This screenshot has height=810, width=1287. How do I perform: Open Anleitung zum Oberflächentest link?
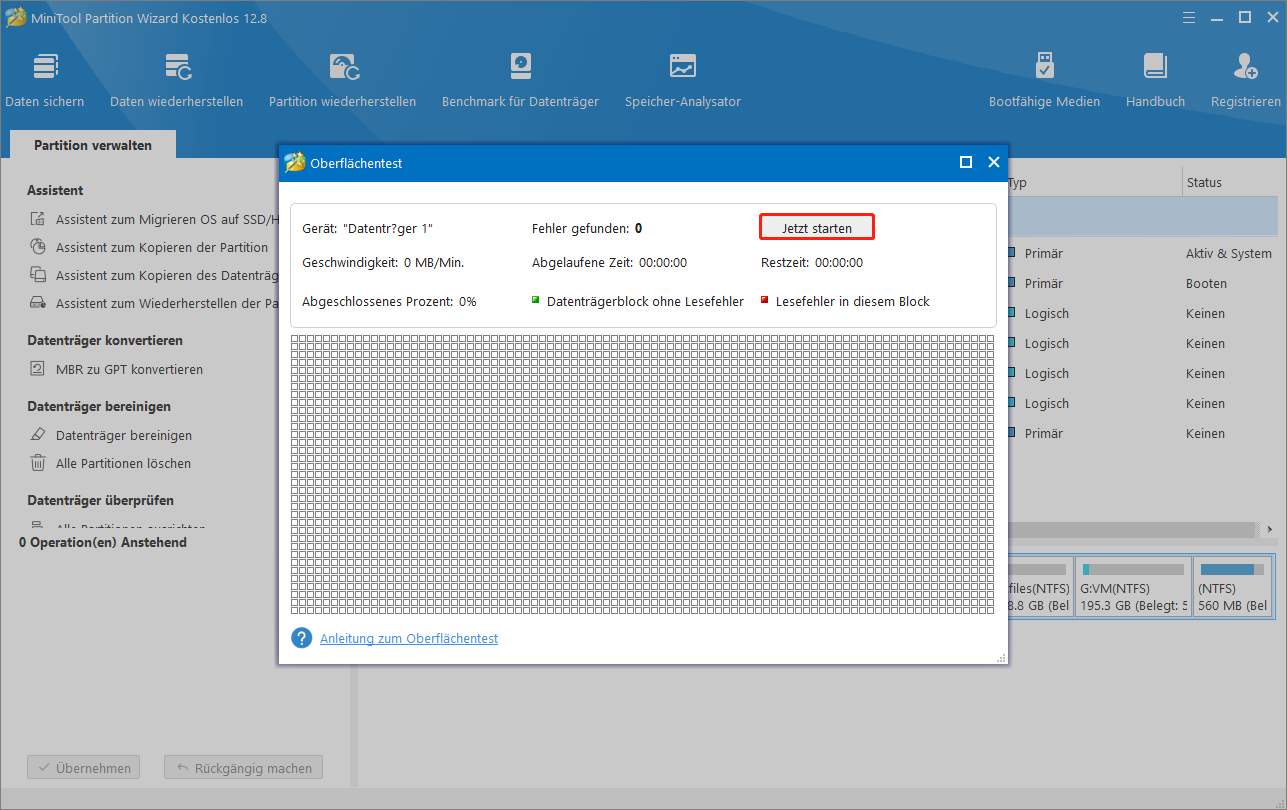409,638
